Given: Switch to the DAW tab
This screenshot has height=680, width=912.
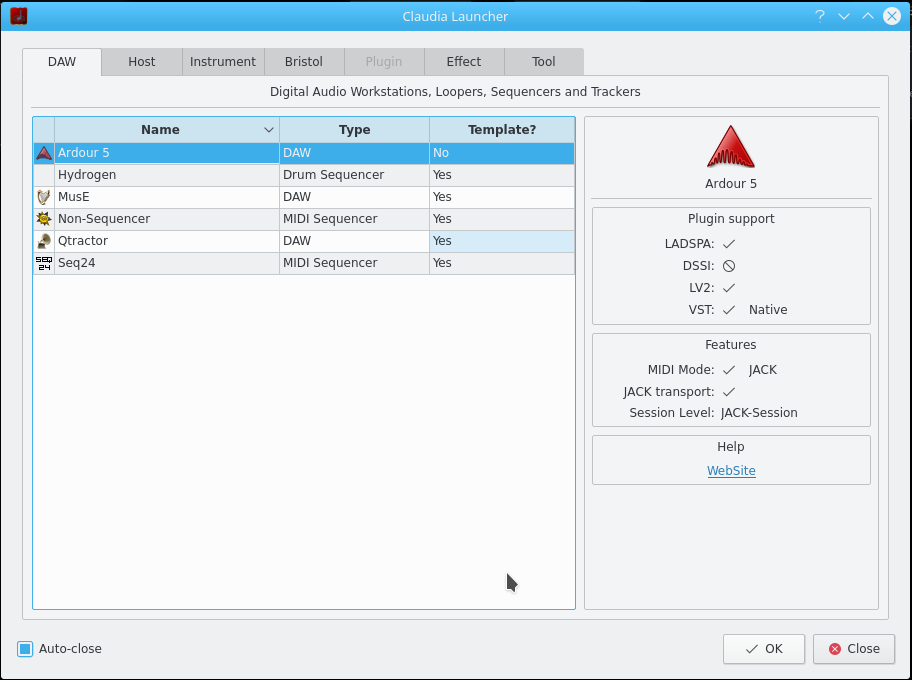Looking at the screenshot, I should coord(62,62).
